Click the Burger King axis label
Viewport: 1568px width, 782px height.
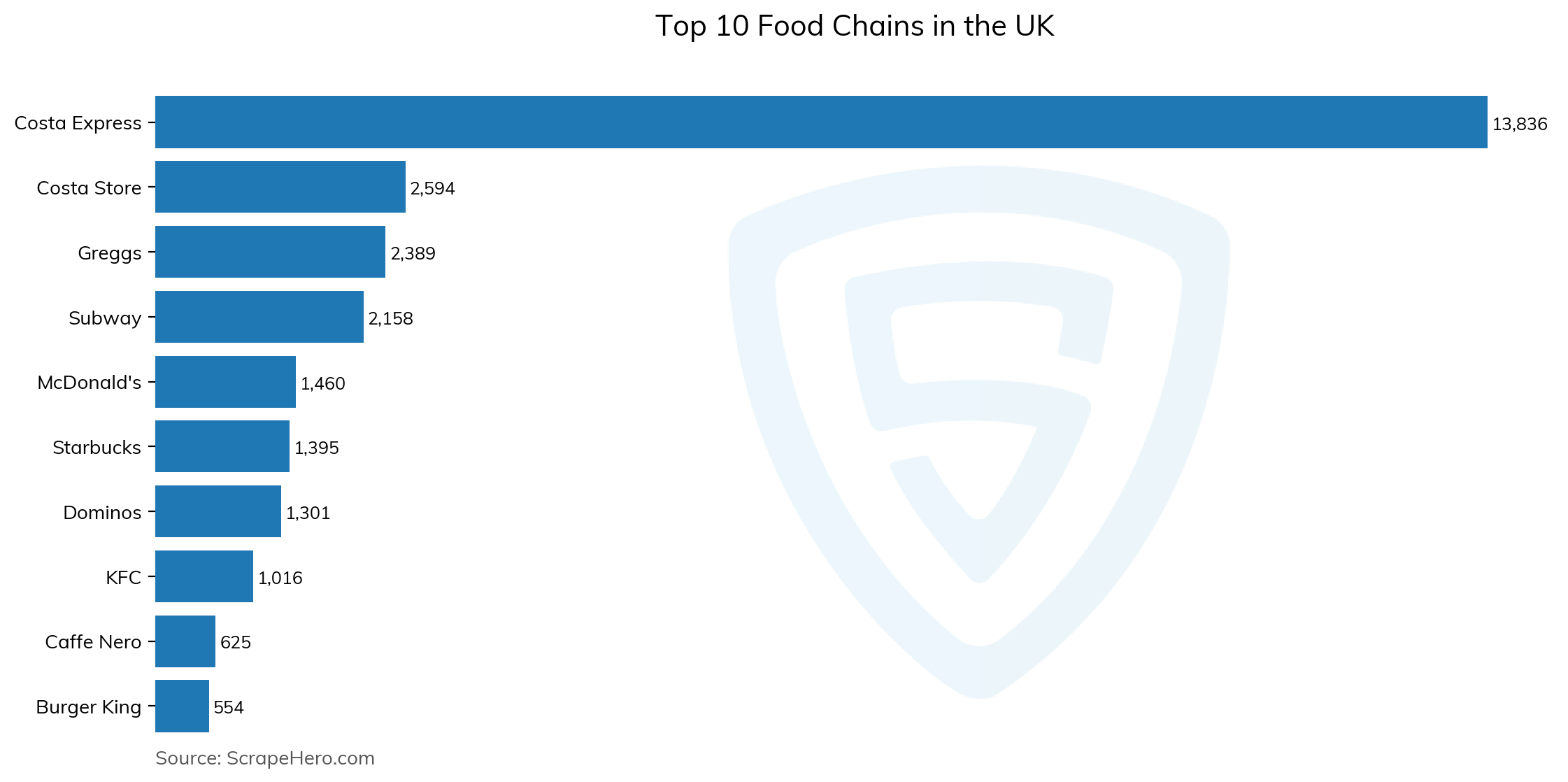tap(89, 707)
